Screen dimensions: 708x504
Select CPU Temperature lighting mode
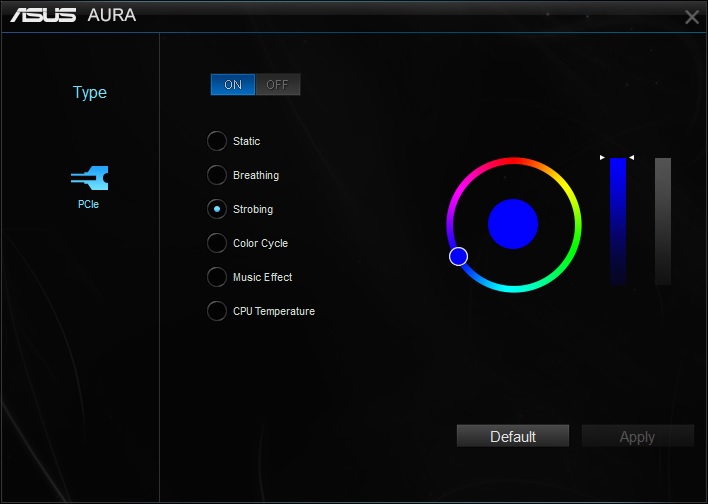[217, 311]
